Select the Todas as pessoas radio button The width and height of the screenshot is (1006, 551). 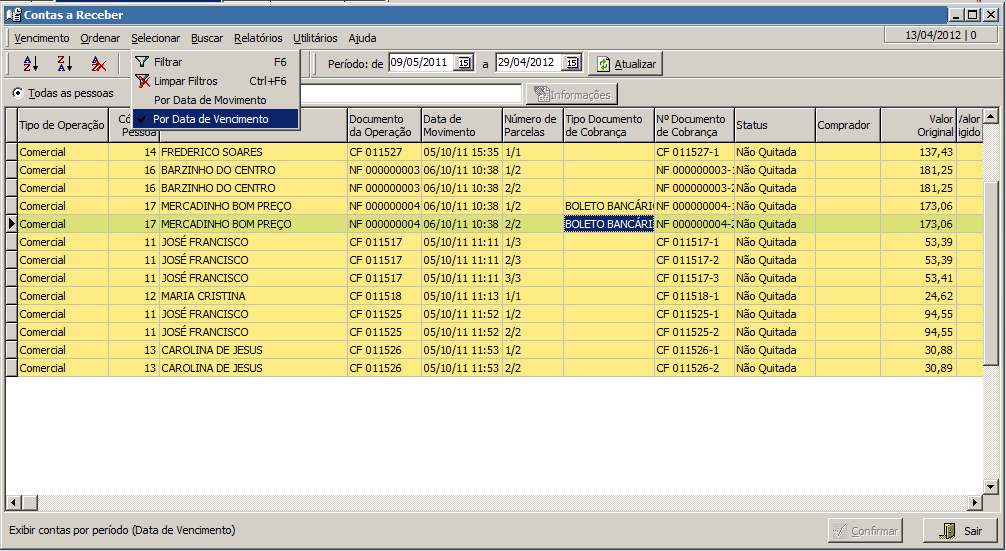(18, 94)
